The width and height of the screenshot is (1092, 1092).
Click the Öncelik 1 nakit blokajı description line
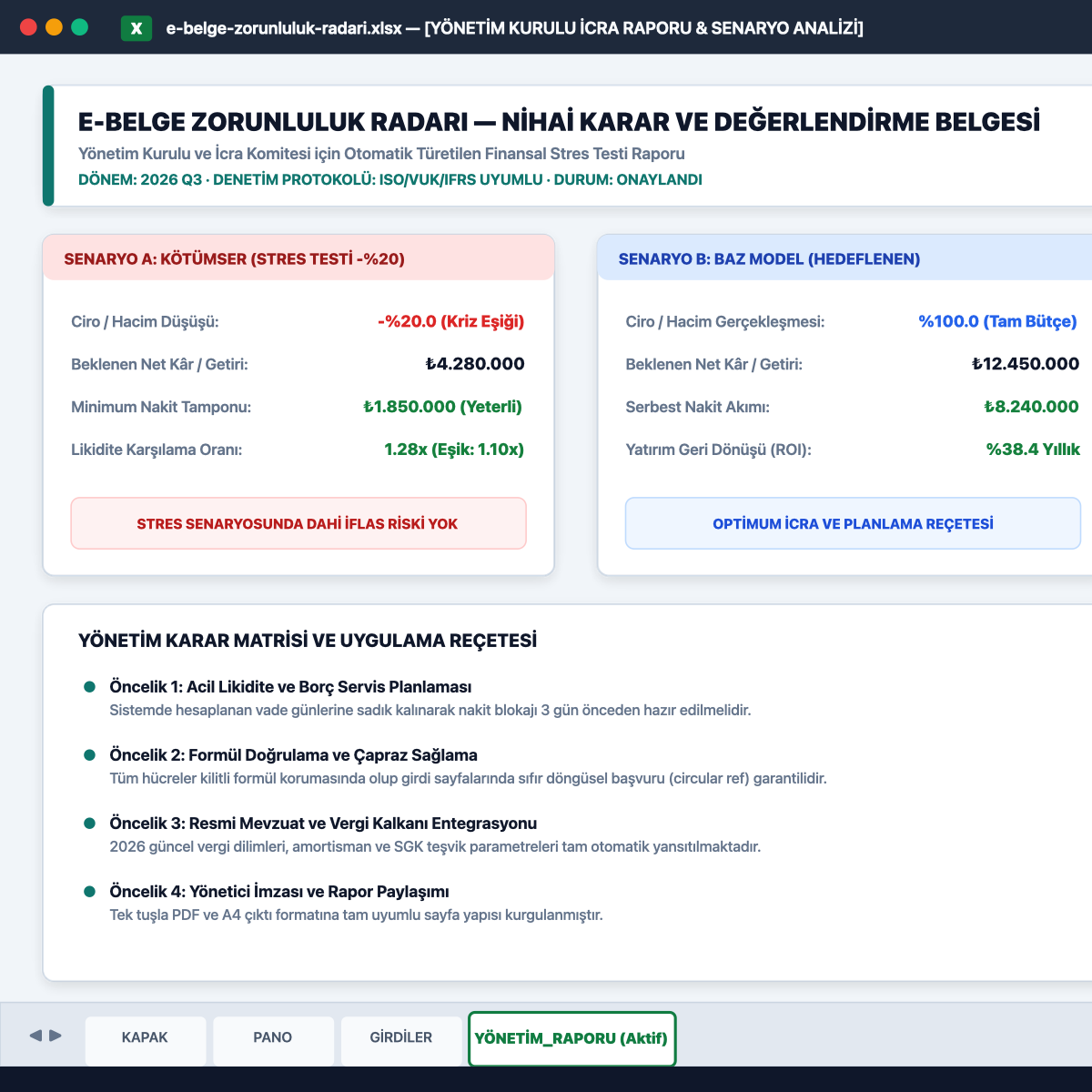(x=430, y=710)
